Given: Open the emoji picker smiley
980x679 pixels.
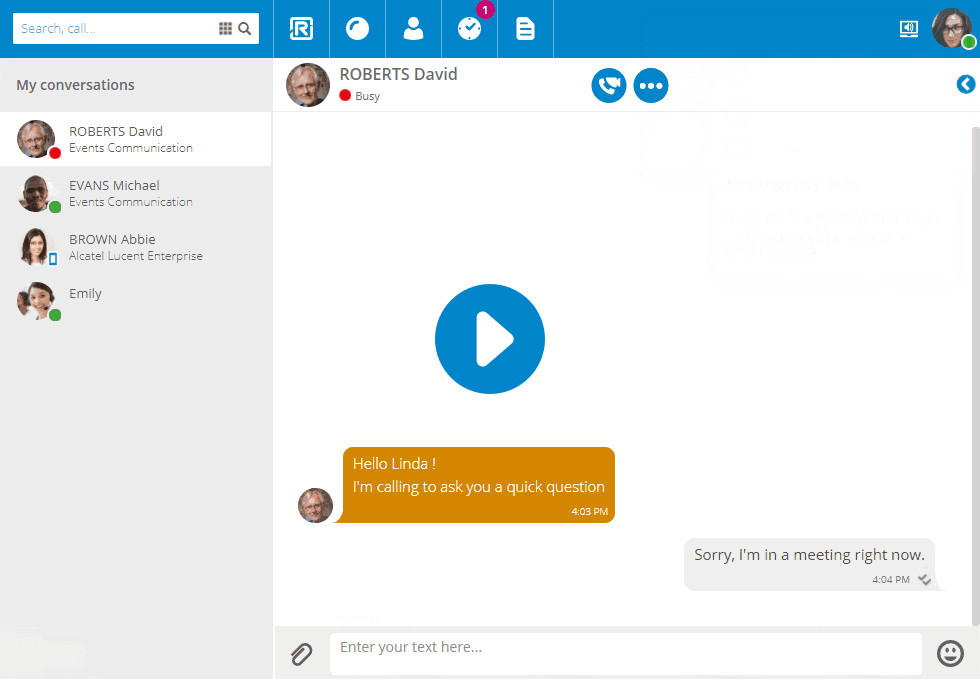Looking at the screenshot, I should pos(949,653).
